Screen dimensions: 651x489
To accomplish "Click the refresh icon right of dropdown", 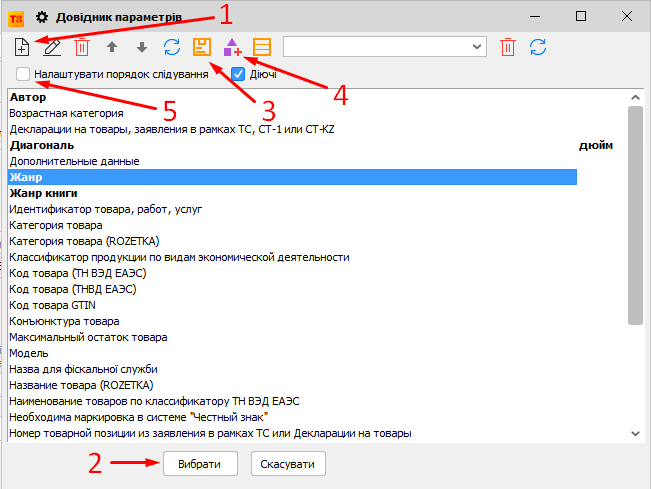I will 538,47.
